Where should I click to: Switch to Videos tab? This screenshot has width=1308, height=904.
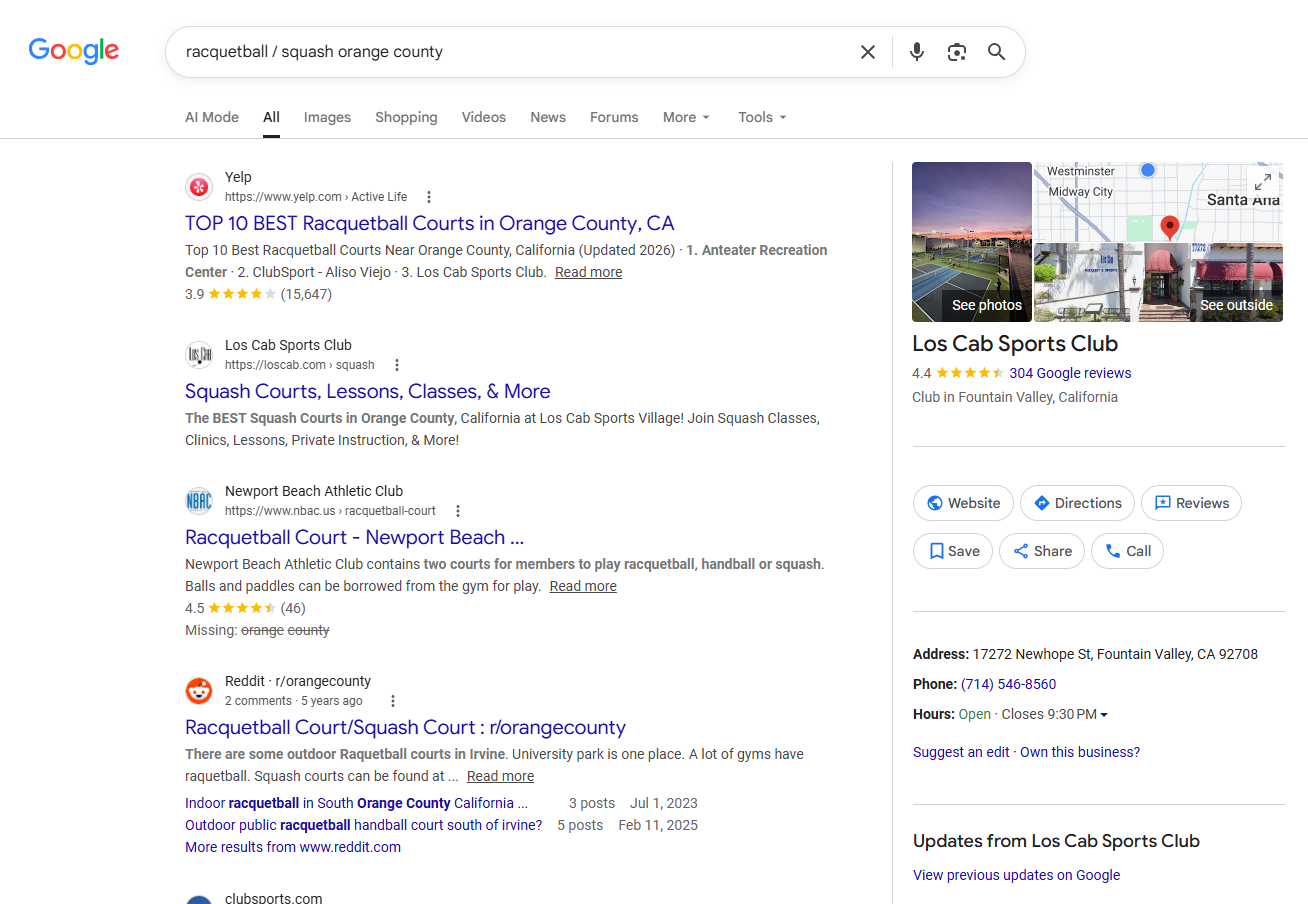click(x=484, y=117)
